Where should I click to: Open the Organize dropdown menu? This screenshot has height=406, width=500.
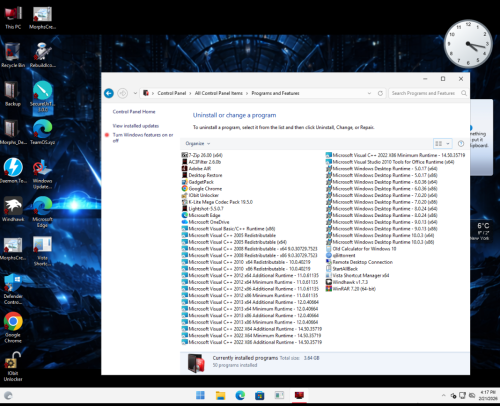coord(198,144)
